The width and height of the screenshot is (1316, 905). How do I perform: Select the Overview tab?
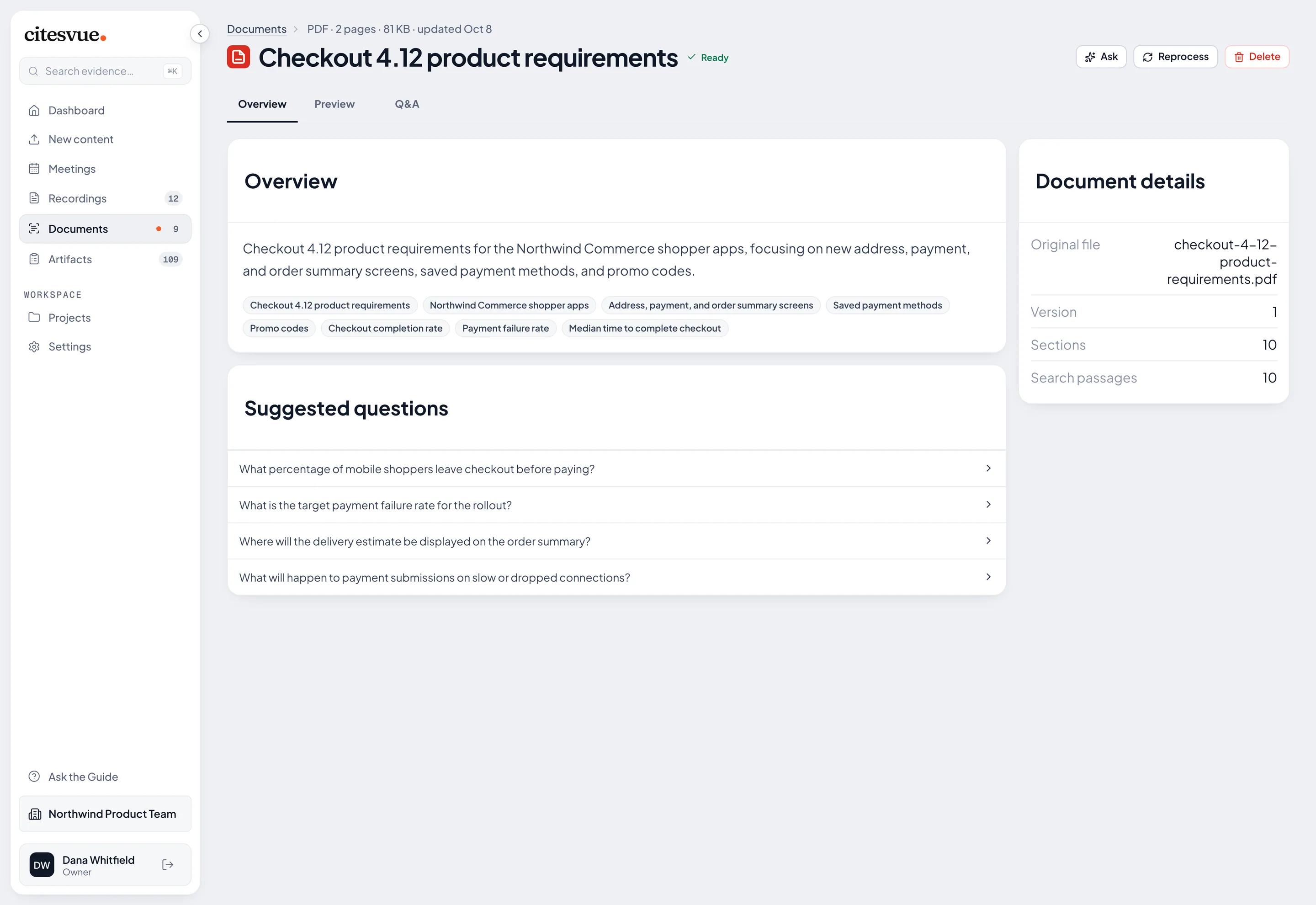tap(262, 104)
